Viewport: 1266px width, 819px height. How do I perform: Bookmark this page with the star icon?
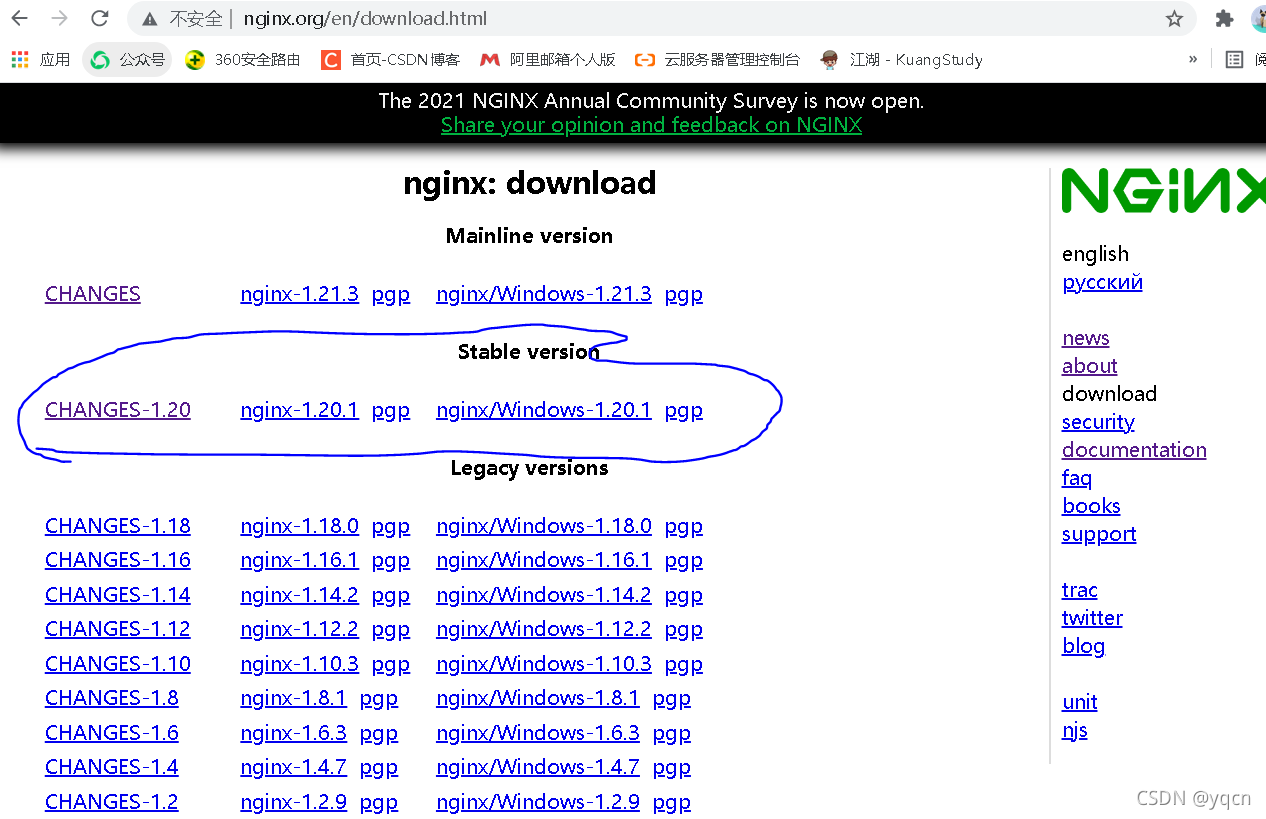pos(1174,19)
